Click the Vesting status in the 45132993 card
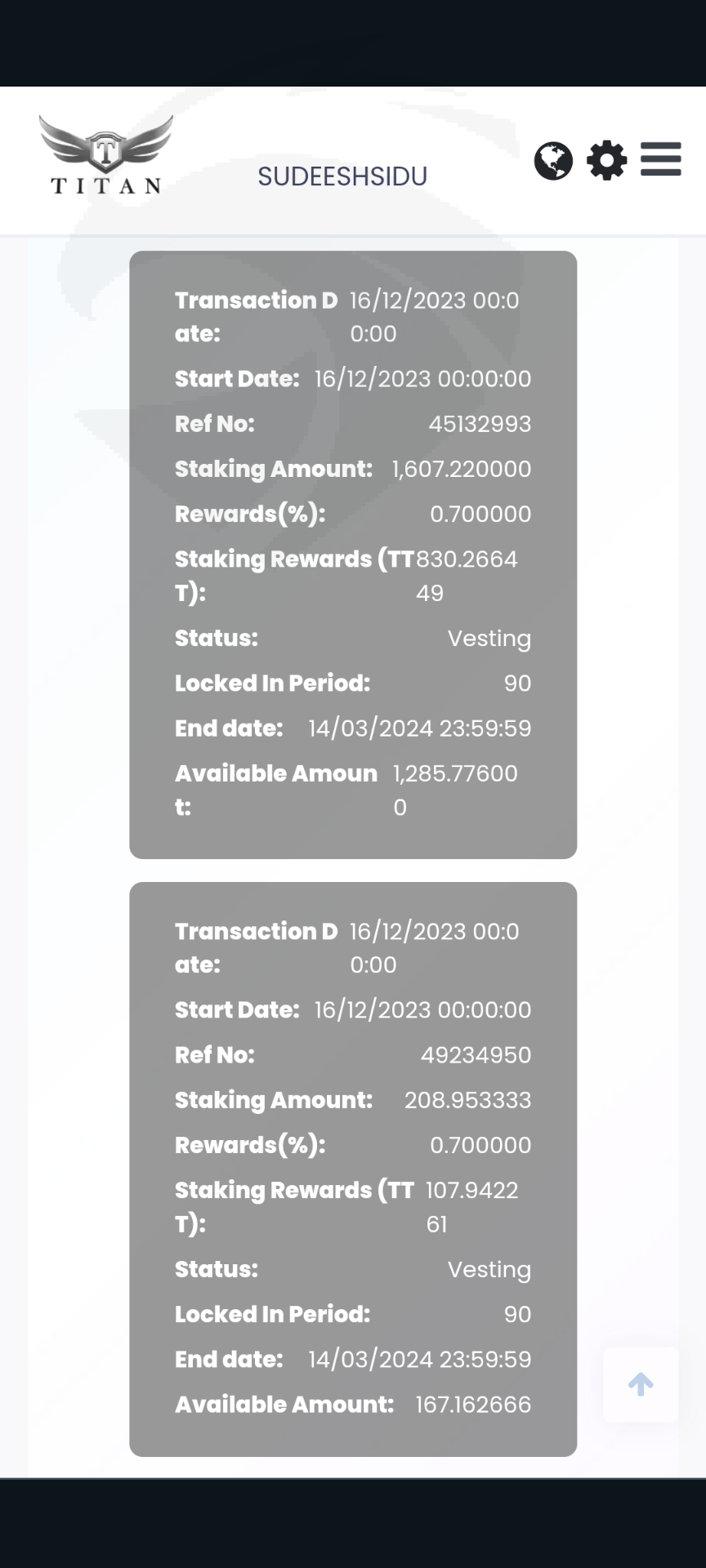The height and width of the screenshot is (1568, 706). click(x=489, y=639)
